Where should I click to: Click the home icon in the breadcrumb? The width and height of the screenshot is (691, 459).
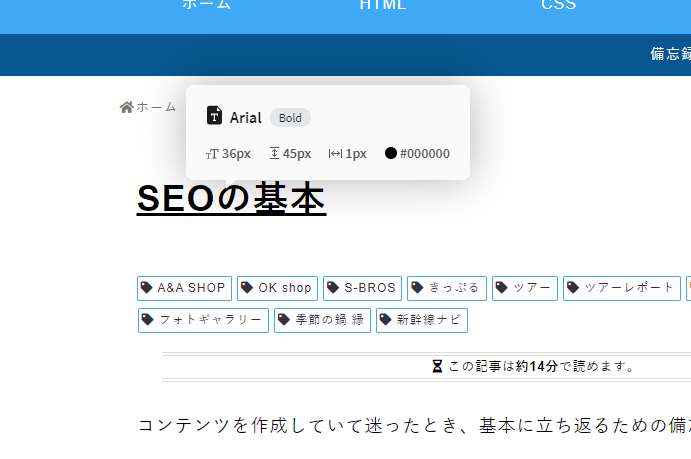[126, 107]
